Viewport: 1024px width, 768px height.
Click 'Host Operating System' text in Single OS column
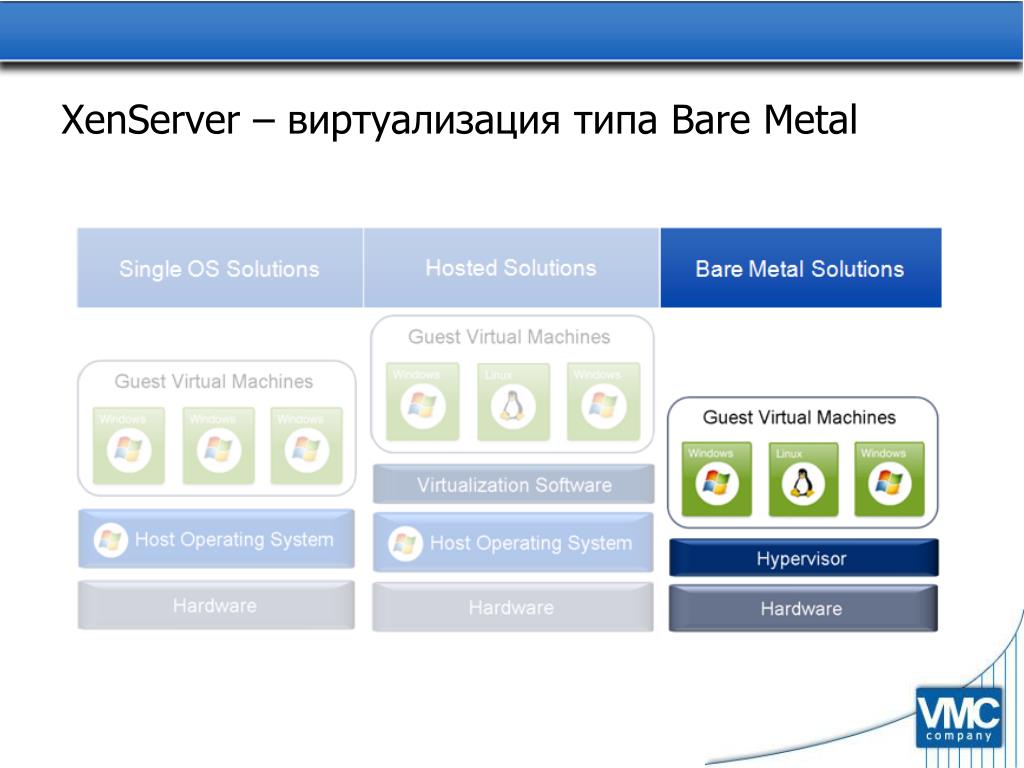[234, 540]
